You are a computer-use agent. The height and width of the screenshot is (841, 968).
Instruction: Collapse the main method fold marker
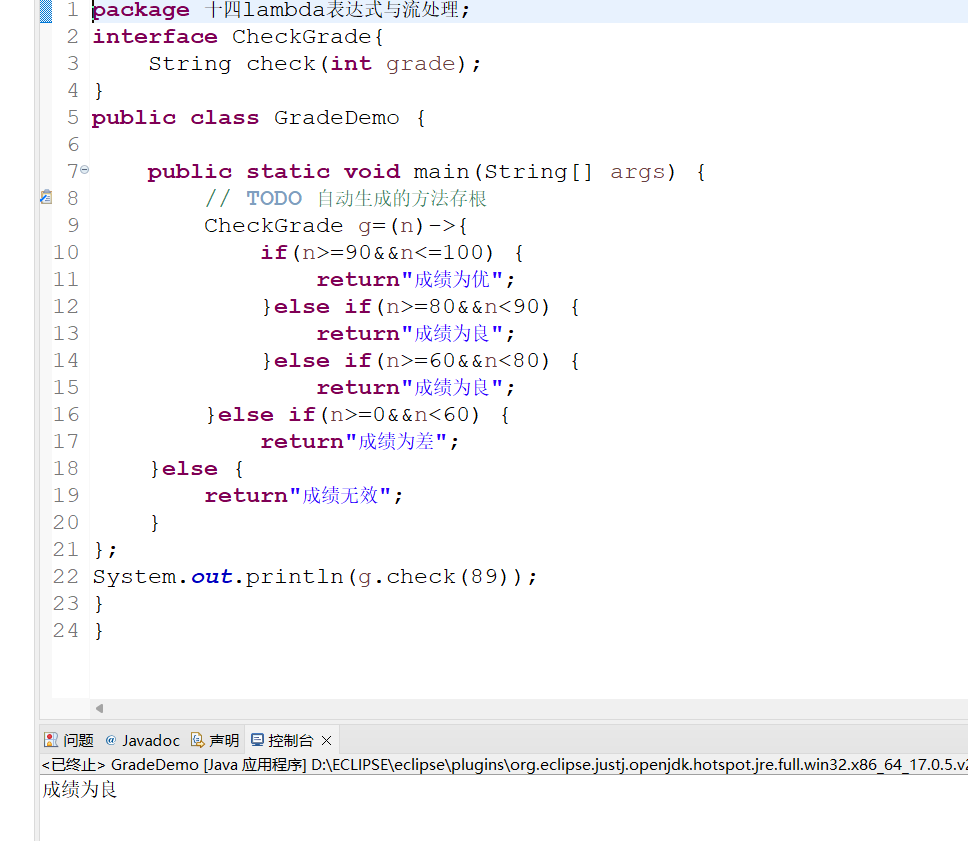tap(85, 169)
